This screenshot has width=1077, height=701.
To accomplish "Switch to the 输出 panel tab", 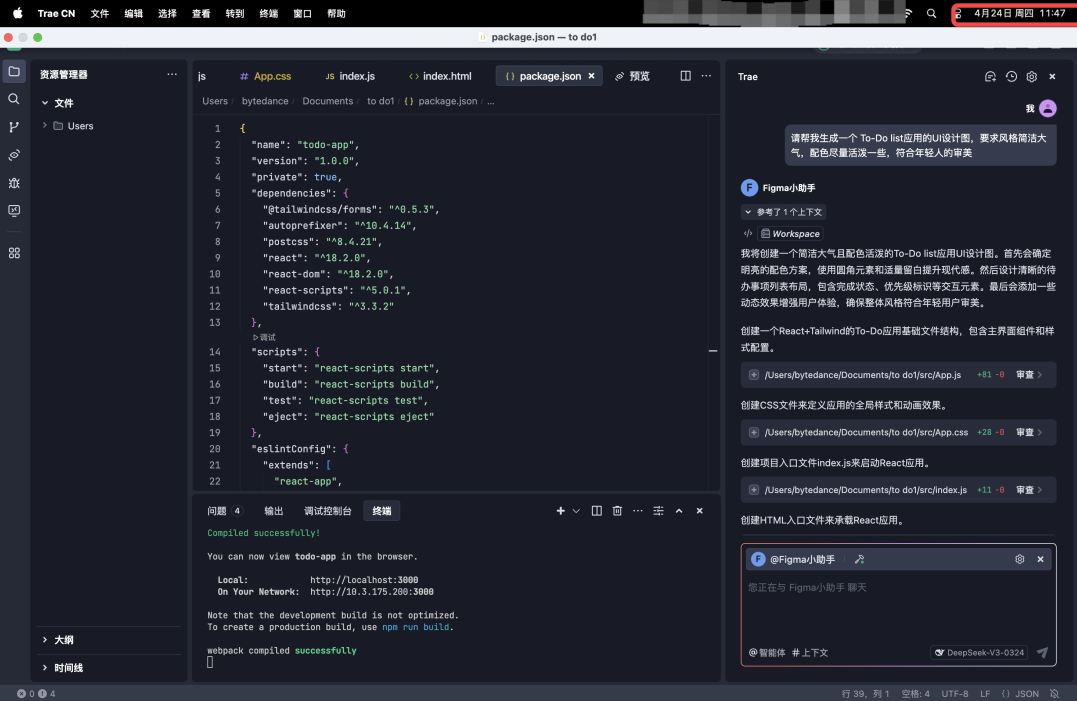I will coord(274,511).
